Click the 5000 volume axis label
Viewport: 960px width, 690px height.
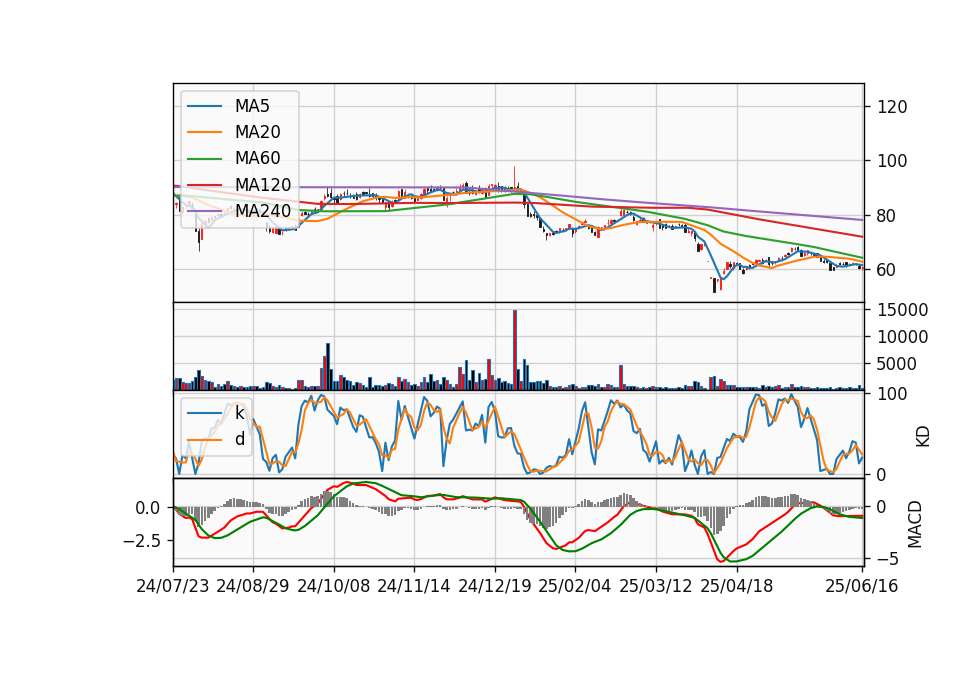pos(897,364)
